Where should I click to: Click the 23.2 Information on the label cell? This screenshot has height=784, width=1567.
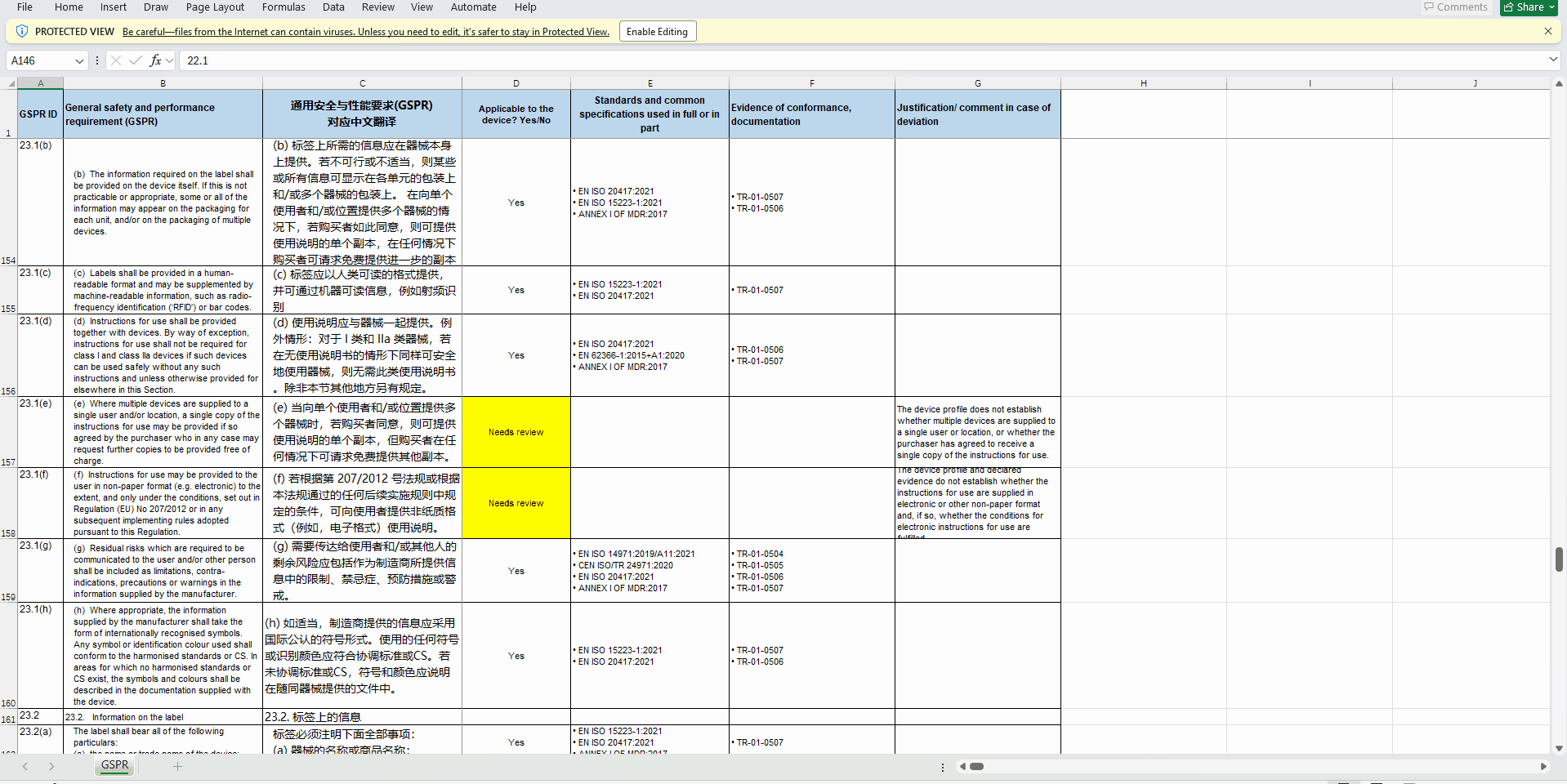coord(163,717)
